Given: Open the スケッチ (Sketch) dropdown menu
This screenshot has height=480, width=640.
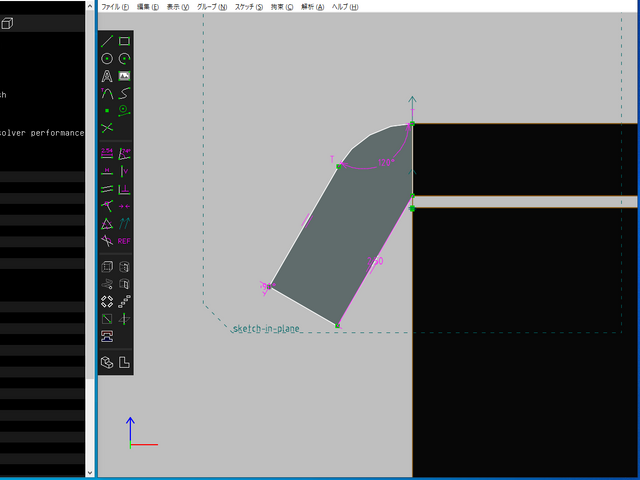Looking at the screenshot, I should click(249, 6).
